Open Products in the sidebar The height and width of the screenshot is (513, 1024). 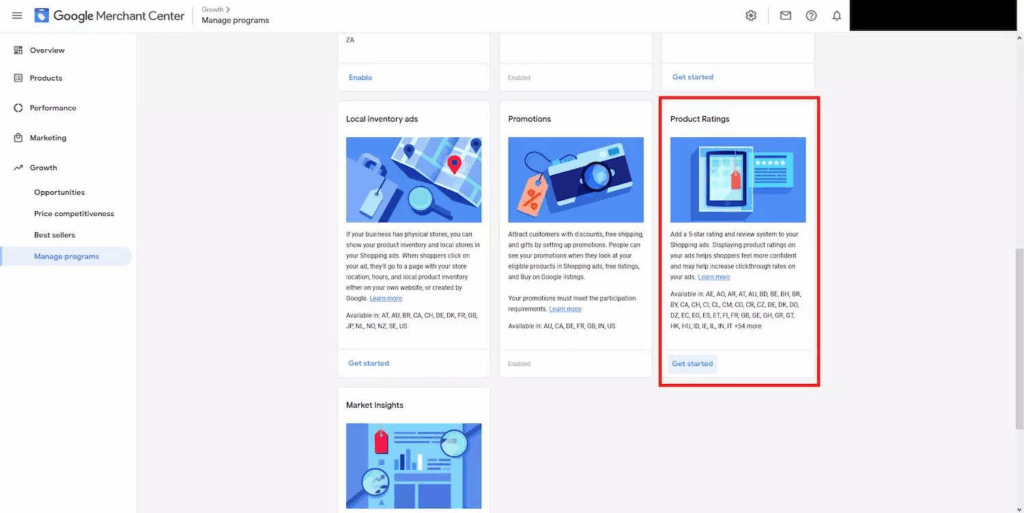pos(46,78)
